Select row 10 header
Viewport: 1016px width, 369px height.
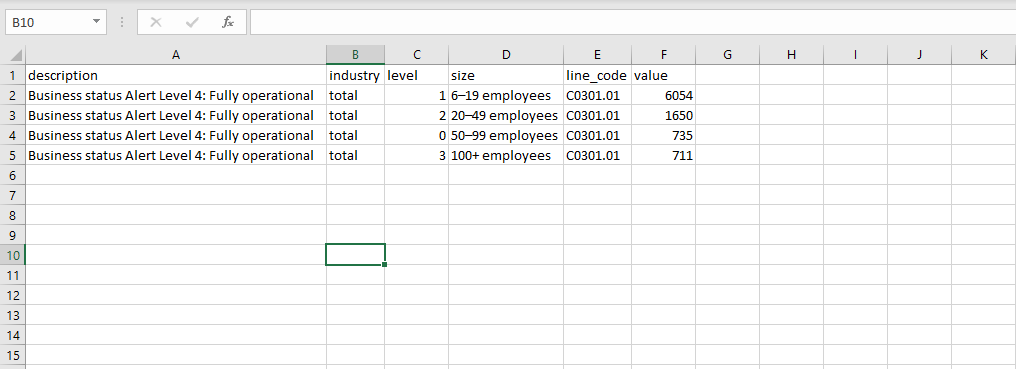[x=13, y=255]
